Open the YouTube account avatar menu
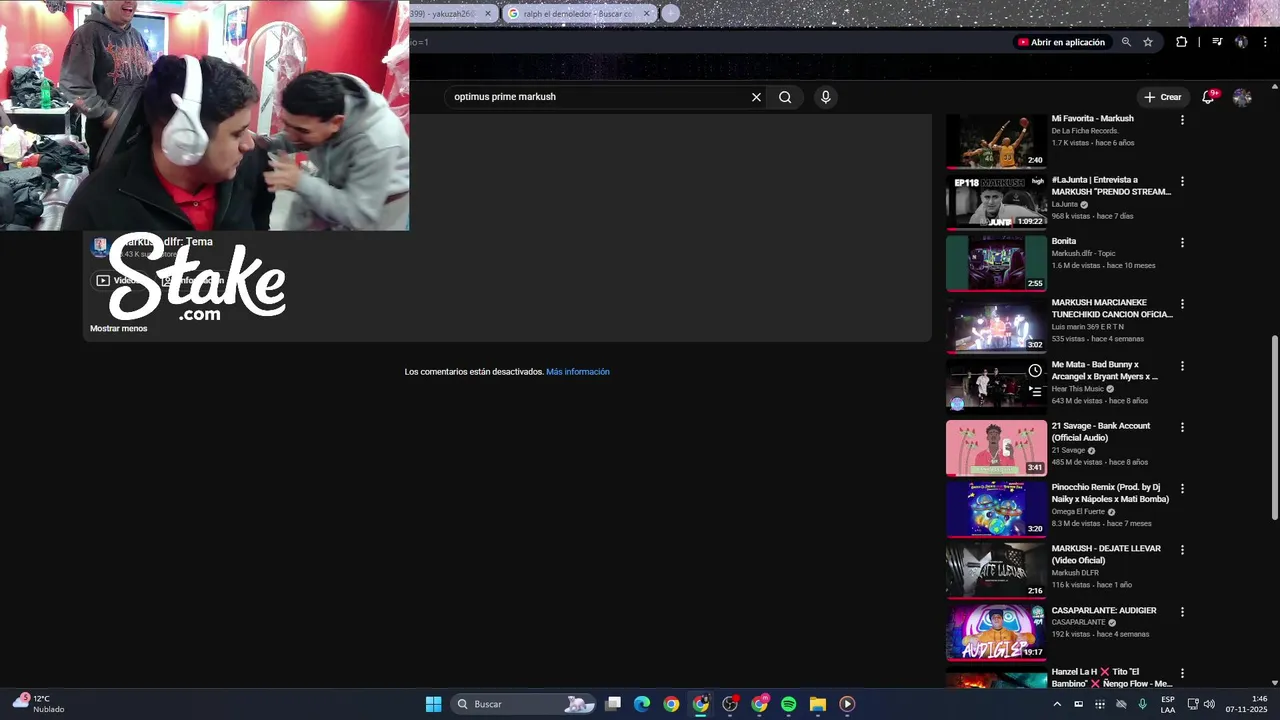Viewport: 1280px width, 720px height. tap(1242, 97)
